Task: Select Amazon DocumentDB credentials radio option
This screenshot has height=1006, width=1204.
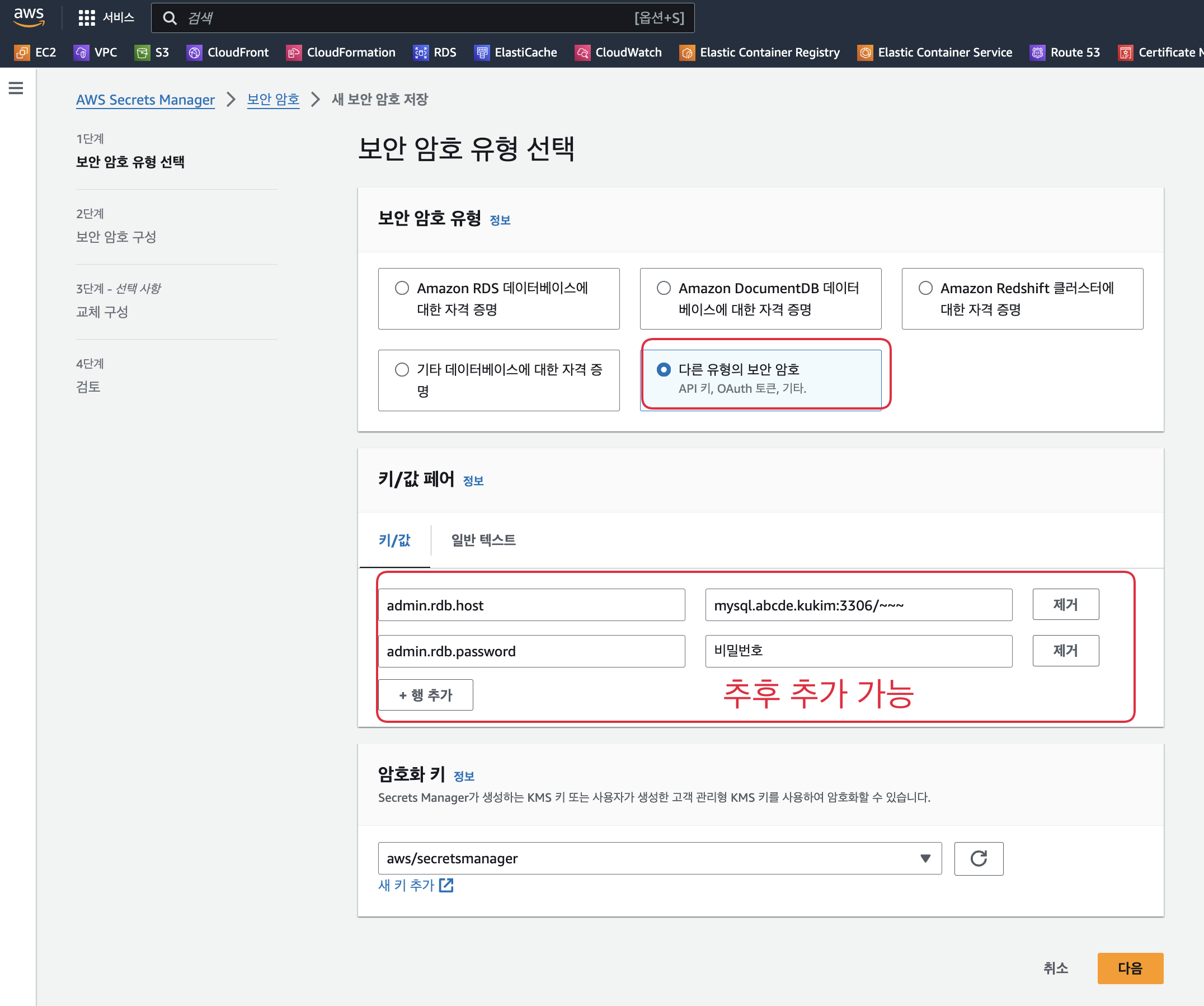Action: pyautogui.click(x=664, y=288)
